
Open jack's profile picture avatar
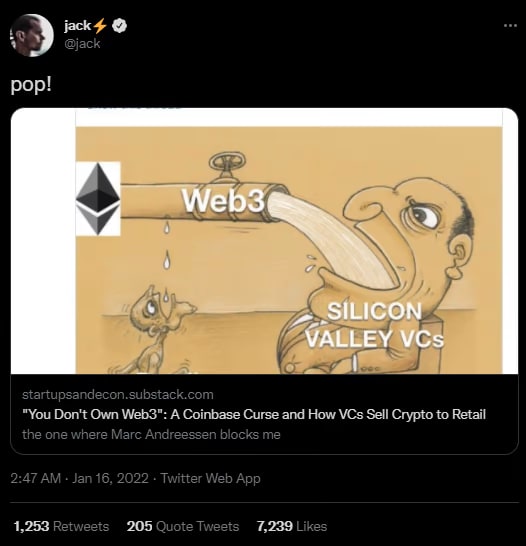pos(32,35)
